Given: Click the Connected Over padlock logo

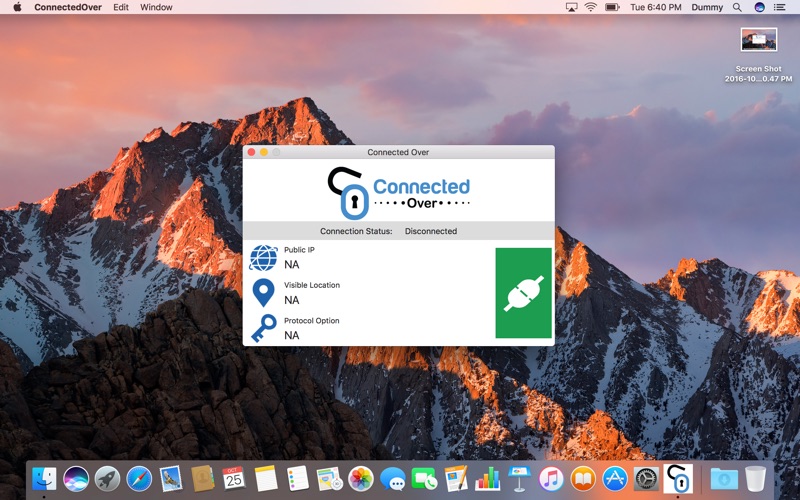Looking at the screenshot, I should (347, 193).
